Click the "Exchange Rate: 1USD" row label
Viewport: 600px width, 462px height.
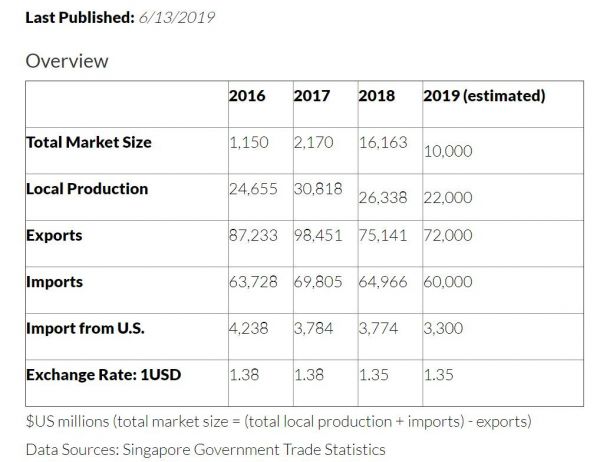104,375
